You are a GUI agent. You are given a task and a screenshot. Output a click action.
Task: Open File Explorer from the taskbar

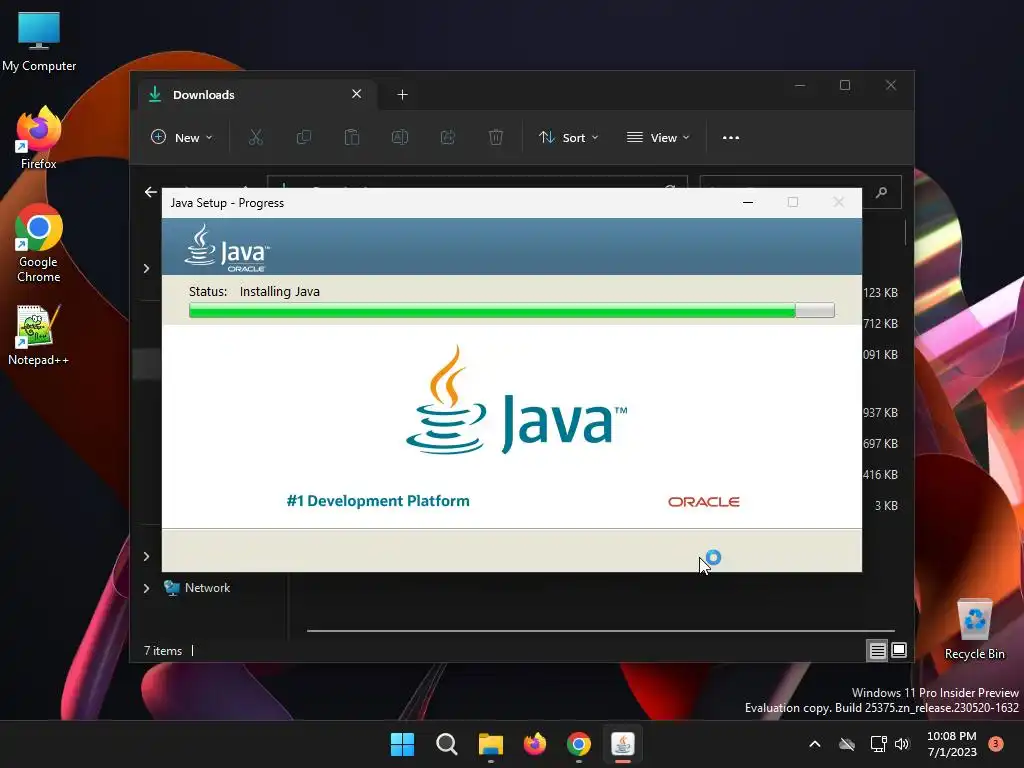(x=490, y=744)
